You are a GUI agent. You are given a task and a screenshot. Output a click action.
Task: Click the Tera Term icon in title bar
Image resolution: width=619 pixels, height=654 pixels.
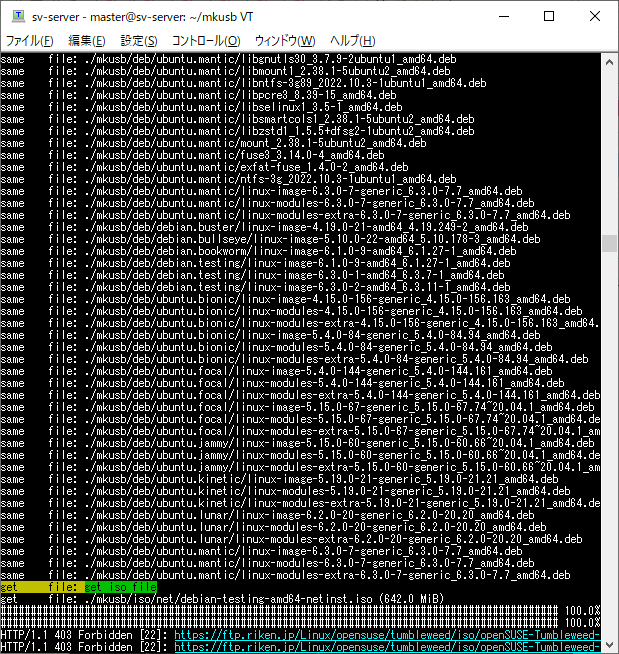pos(18,16)
